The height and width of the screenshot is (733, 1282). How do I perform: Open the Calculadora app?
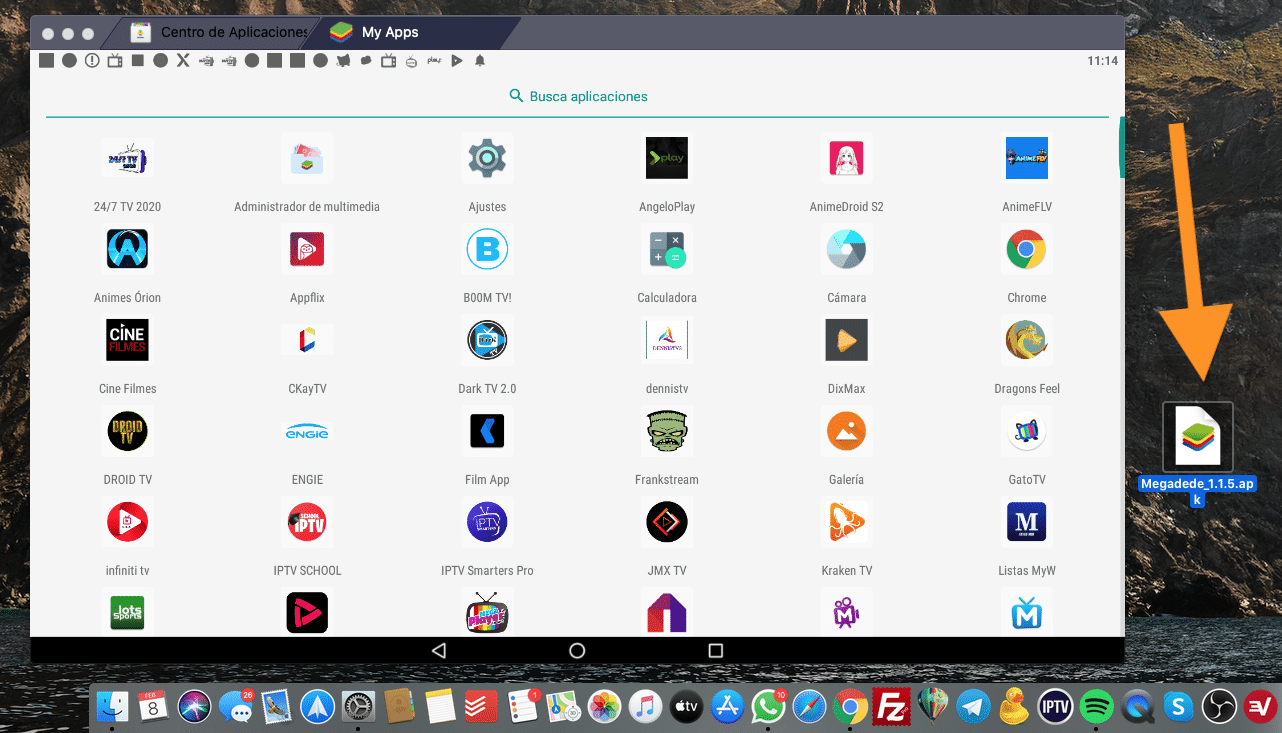pyautogui.click(x=667, y=250)
